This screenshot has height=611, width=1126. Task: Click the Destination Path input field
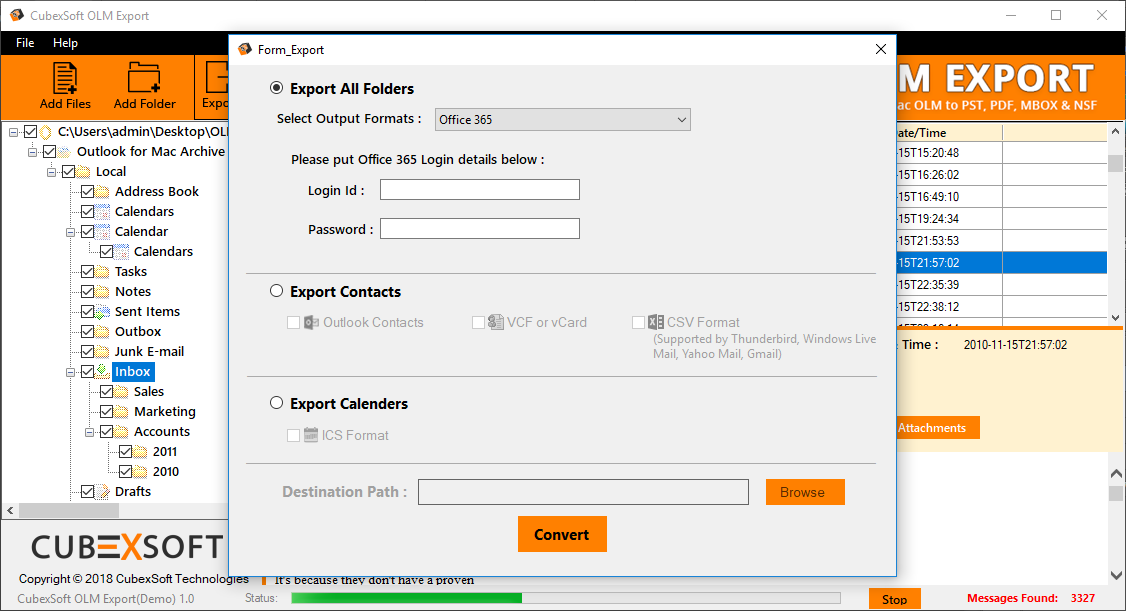pyautogui.click(x=583, y=493)
